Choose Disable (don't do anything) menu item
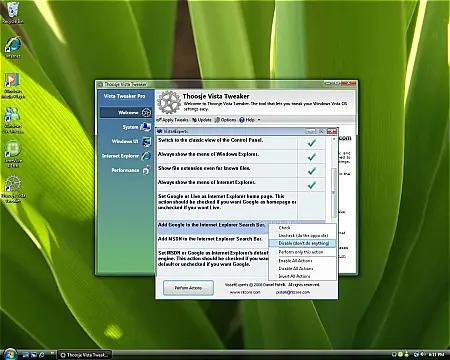The image size is (450, 360). point(302,243)
